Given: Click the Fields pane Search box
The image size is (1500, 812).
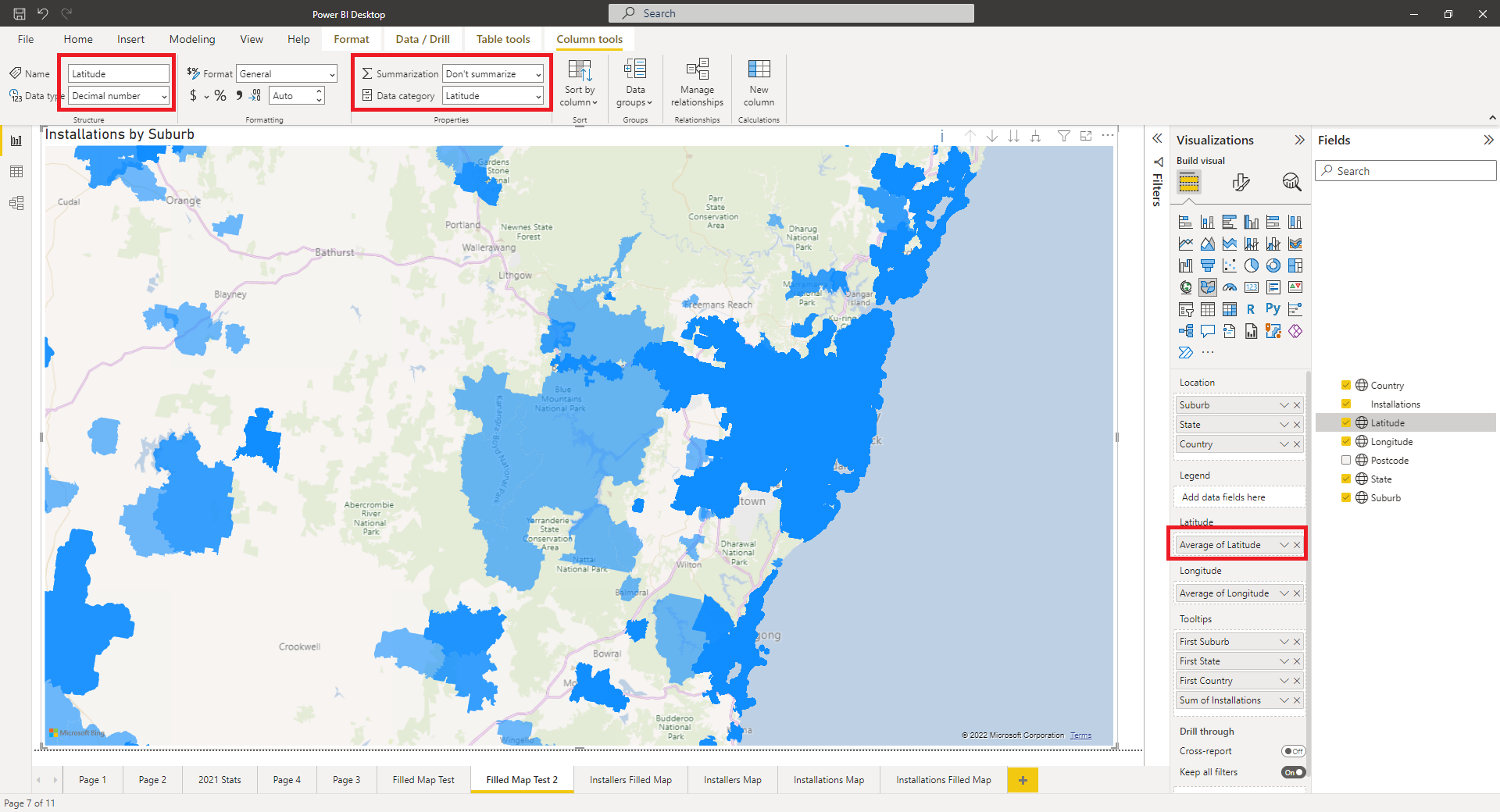Looking at the screenshot, I should pos(1405,171).
